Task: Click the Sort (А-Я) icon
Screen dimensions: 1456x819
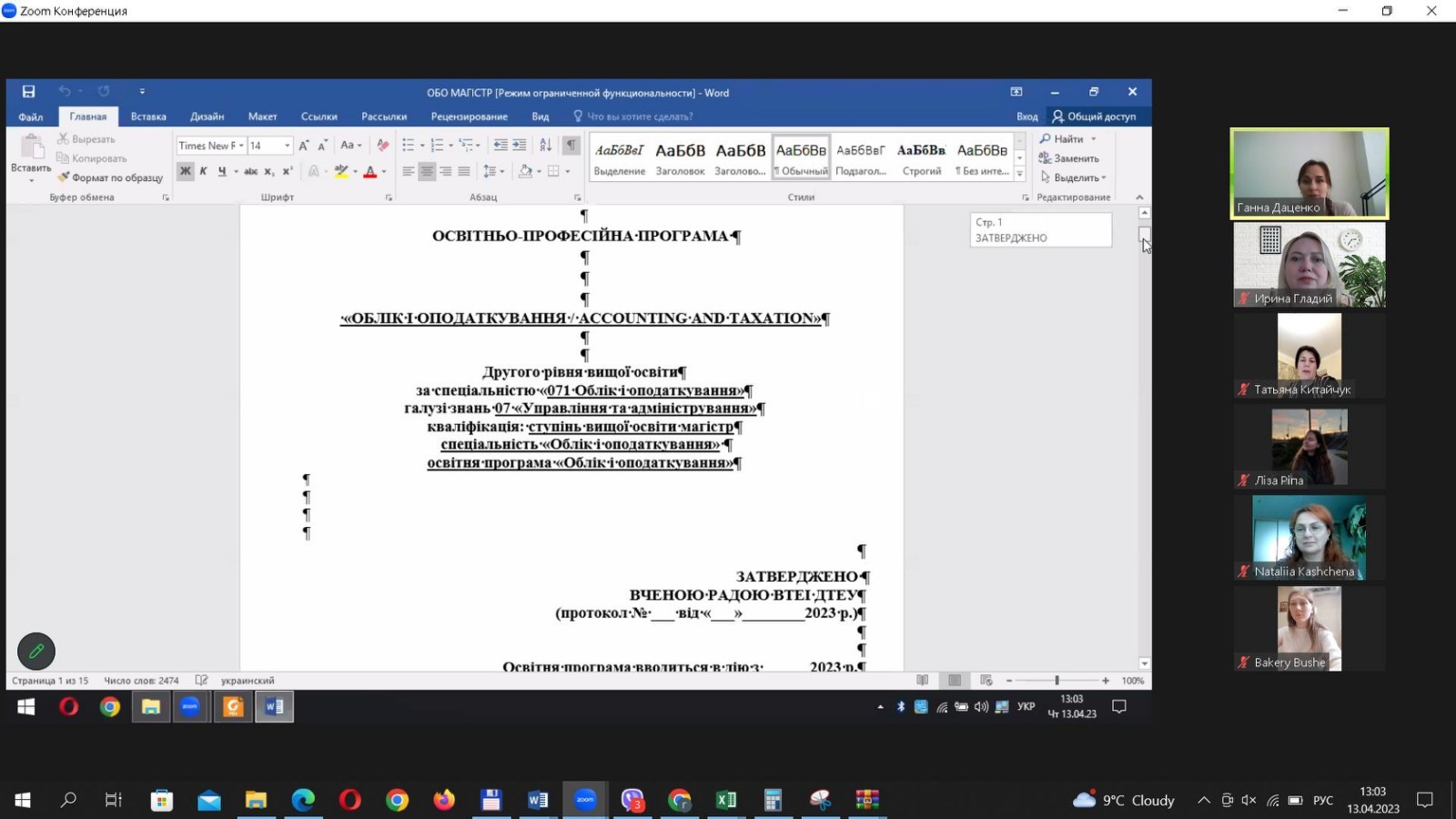Action: click(545, 146)
